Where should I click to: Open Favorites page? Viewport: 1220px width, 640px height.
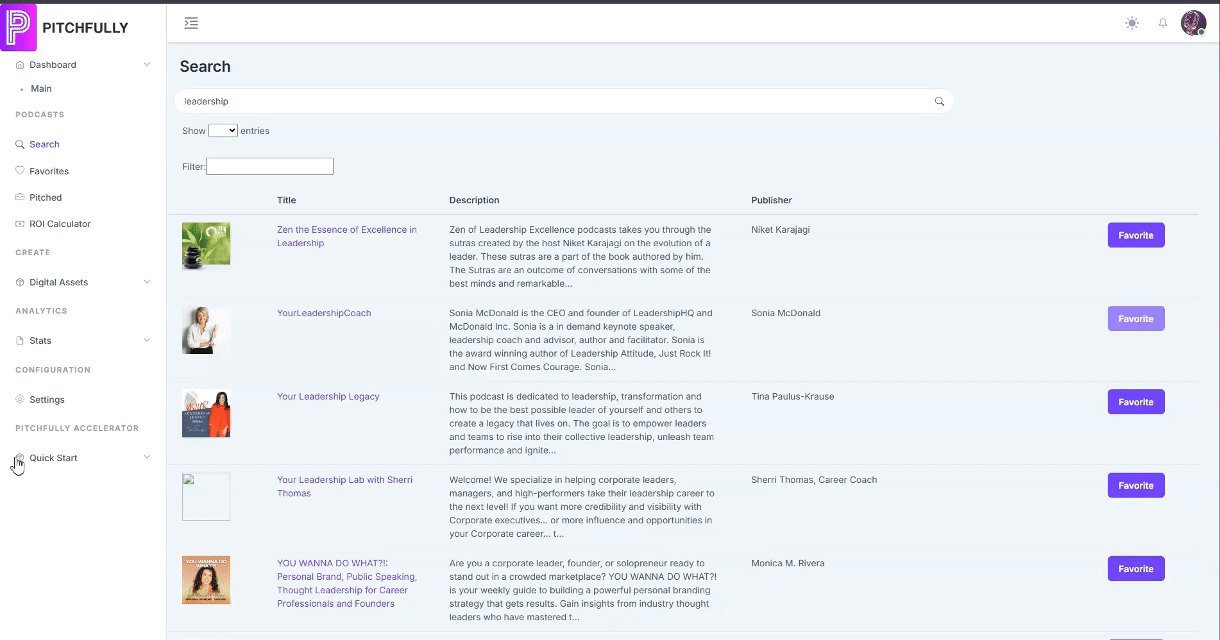pyautogui.click(x=49, y=171)
